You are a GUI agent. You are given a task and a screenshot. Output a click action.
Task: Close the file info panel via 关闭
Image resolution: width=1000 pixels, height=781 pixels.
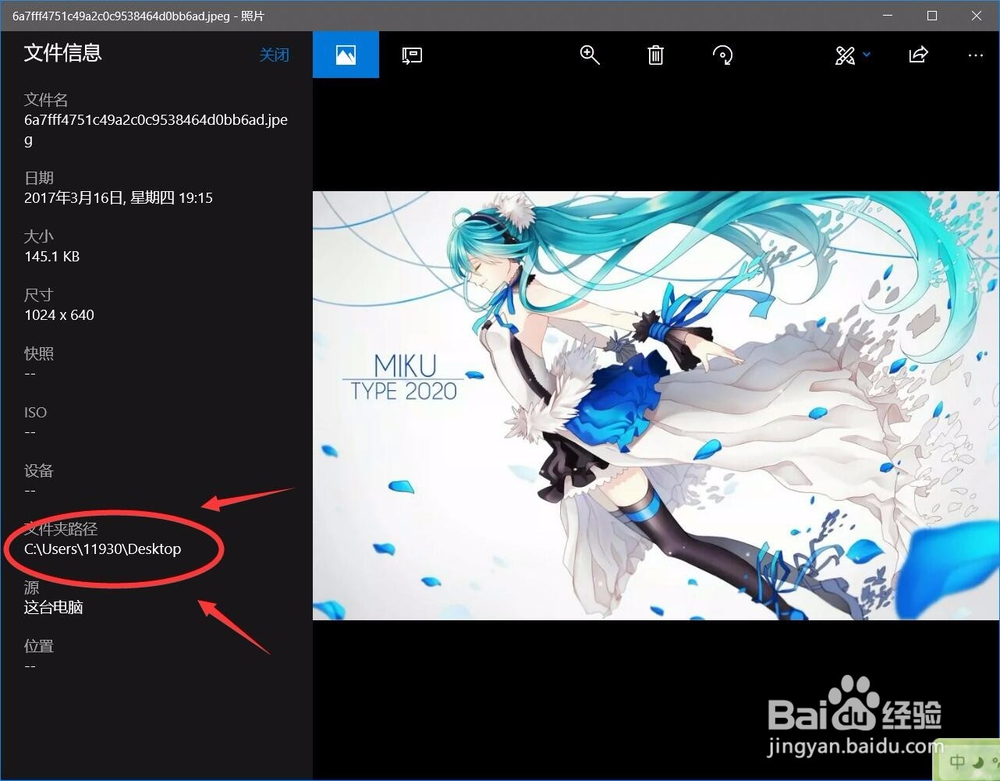click(x=274, y=55)
